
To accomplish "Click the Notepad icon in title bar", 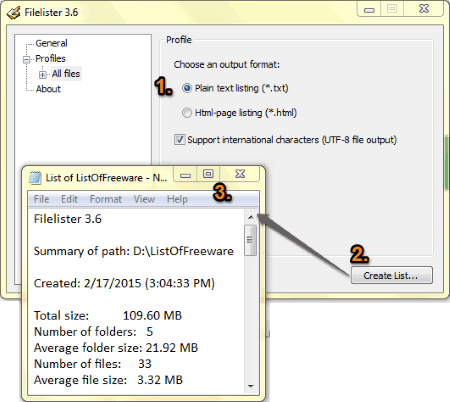I will tap(35, 178).
